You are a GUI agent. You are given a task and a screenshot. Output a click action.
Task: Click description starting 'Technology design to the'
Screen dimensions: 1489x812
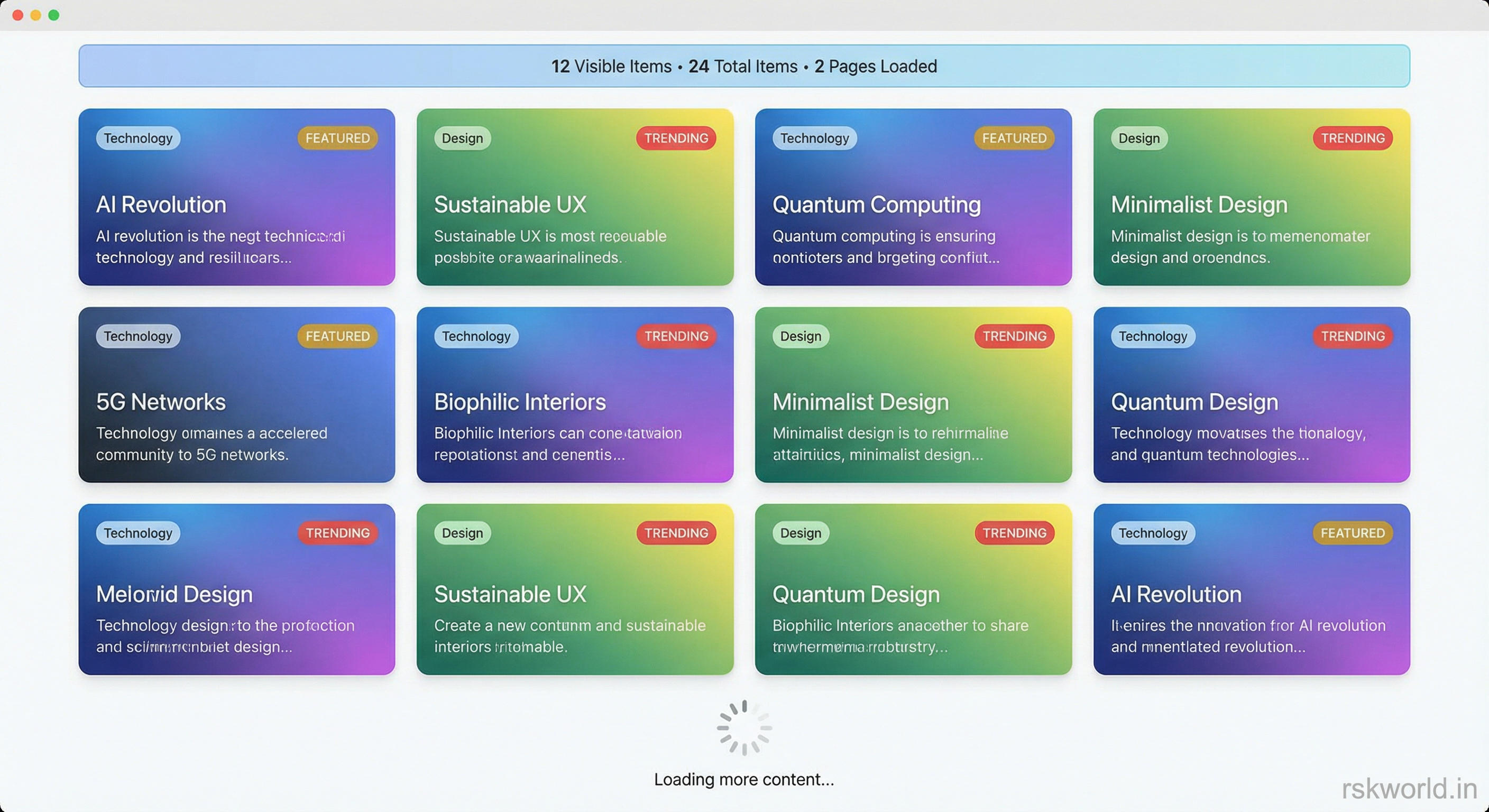click(225, 625)
